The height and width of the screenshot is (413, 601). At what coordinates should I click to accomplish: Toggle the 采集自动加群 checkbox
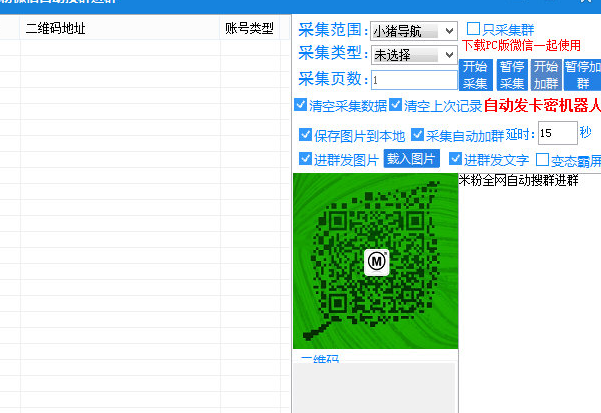[x=417, y=134]
